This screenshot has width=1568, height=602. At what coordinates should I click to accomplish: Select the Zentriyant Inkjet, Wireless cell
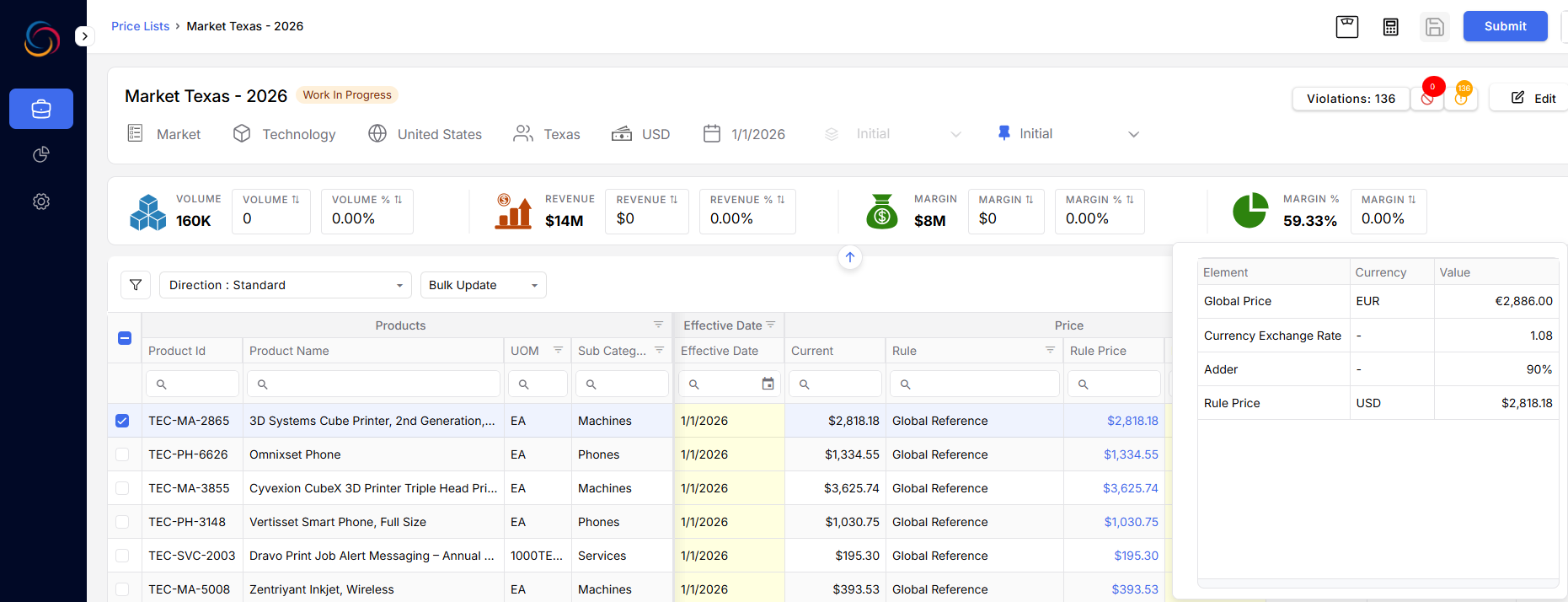(373, 589)
